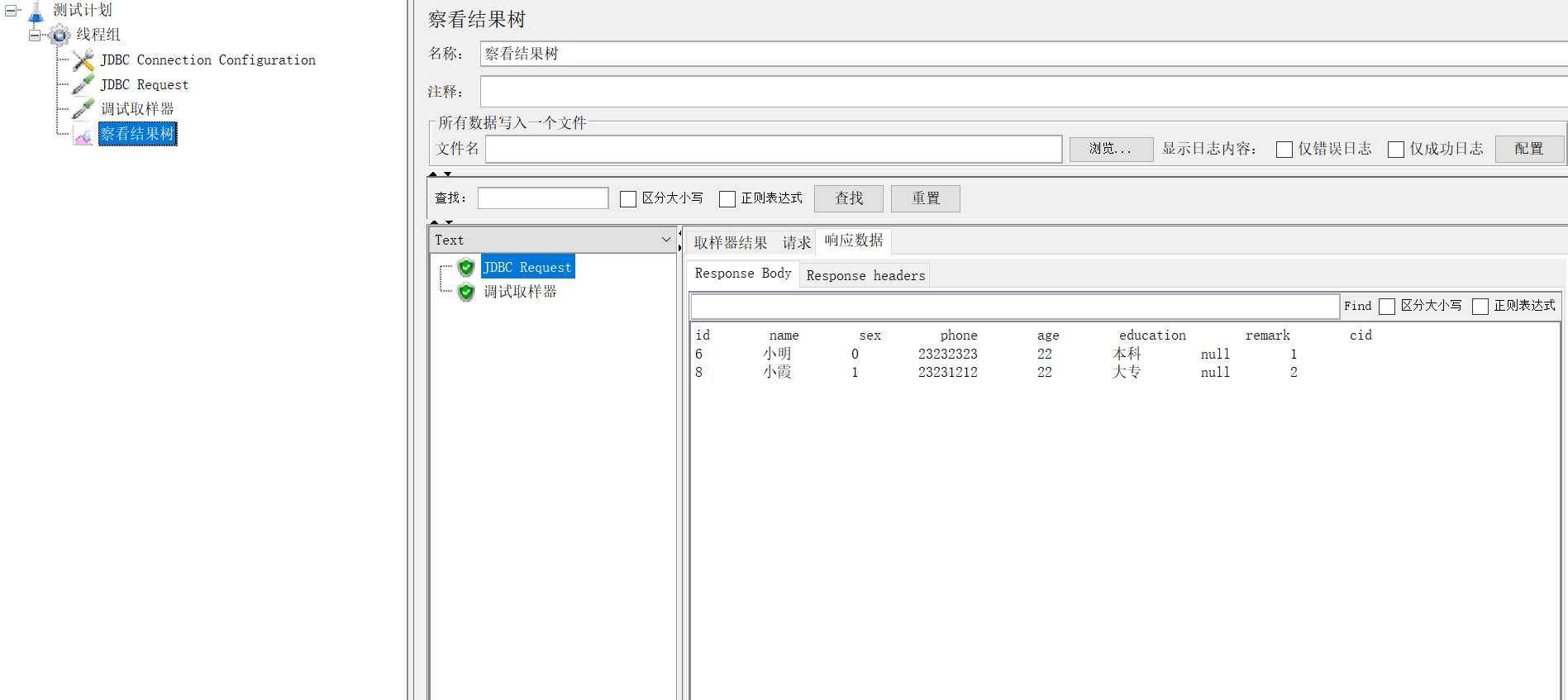1568x700 pixels.
Task: Switch to 取样器结果 tab
Action: [x=731, y=242]
